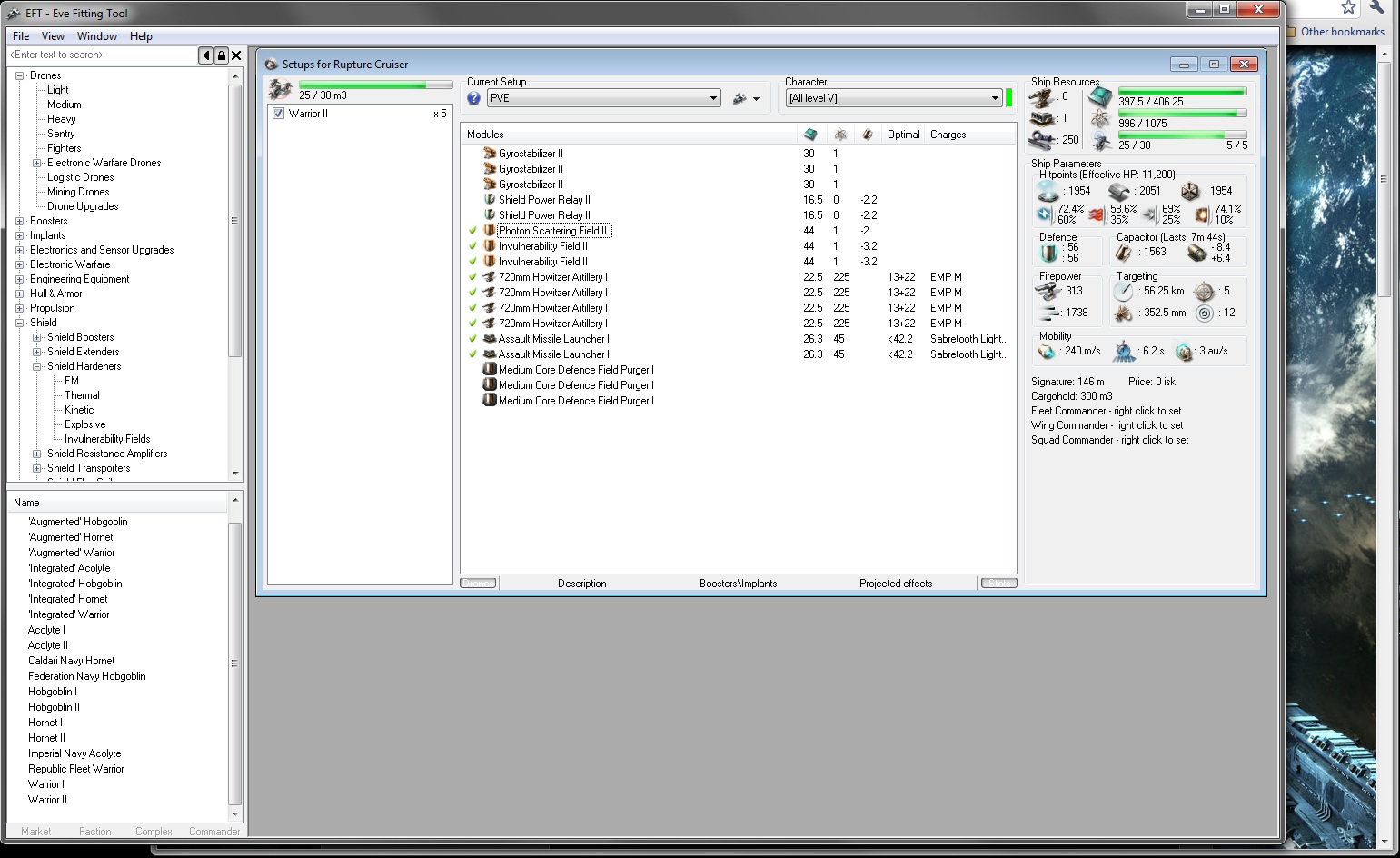The height and width of the screenshot is (858, 1400).
Task: Open the Character All level V dropdown
Action: 894,98
